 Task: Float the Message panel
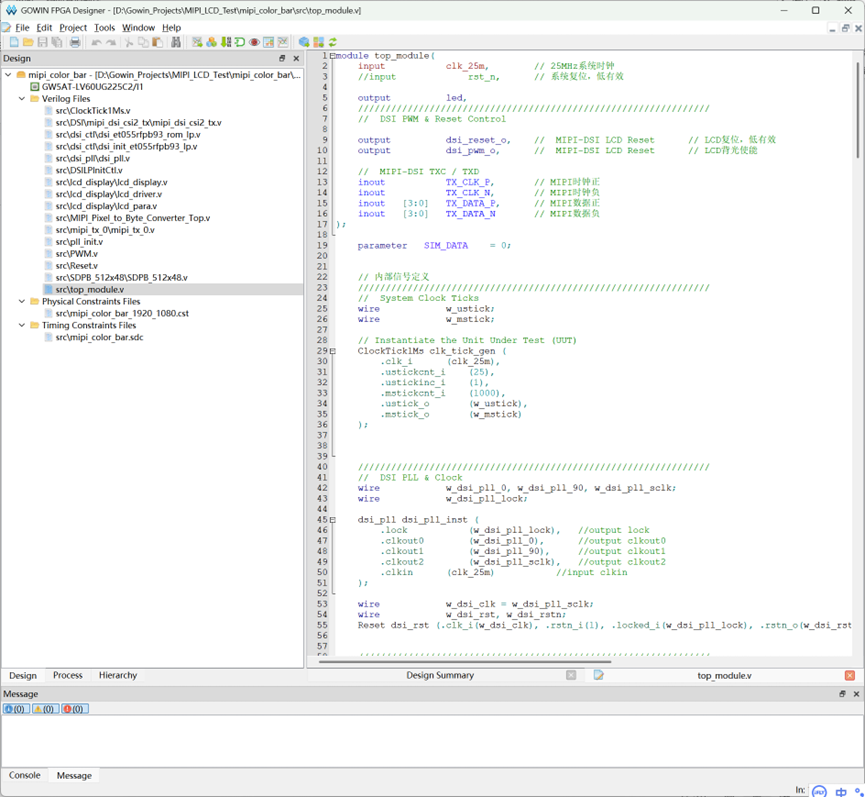pyautogui.click(x=842, y=694)
